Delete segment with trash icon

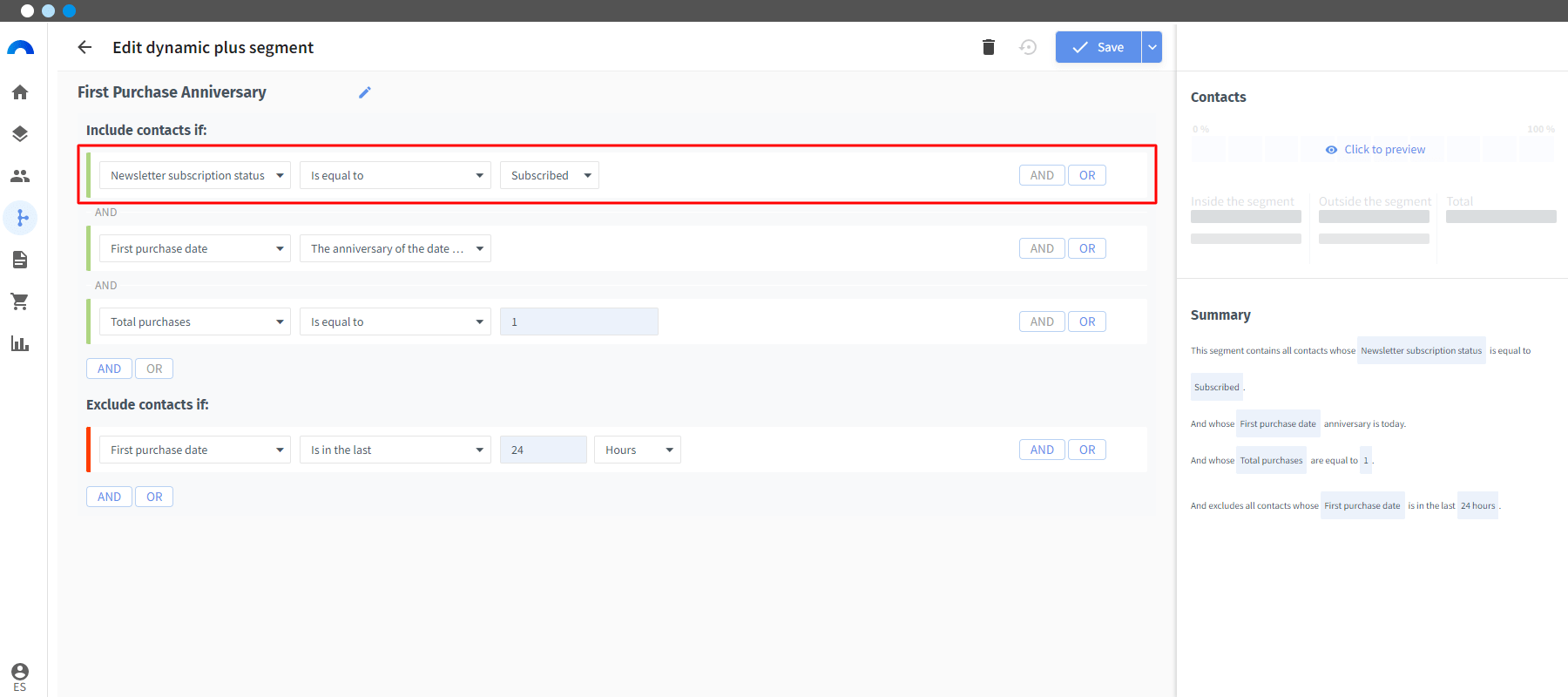pyautogui.click(x=989, y=47)
